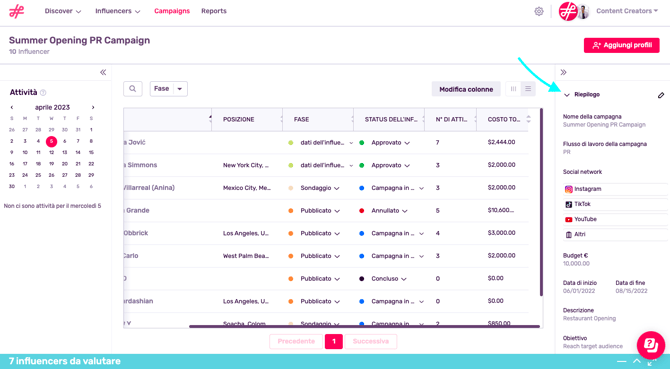The width and height of the screenshot is (670, 369).
Task: Sort by the COSTO TO.. column header
Action: pos(504,120)
